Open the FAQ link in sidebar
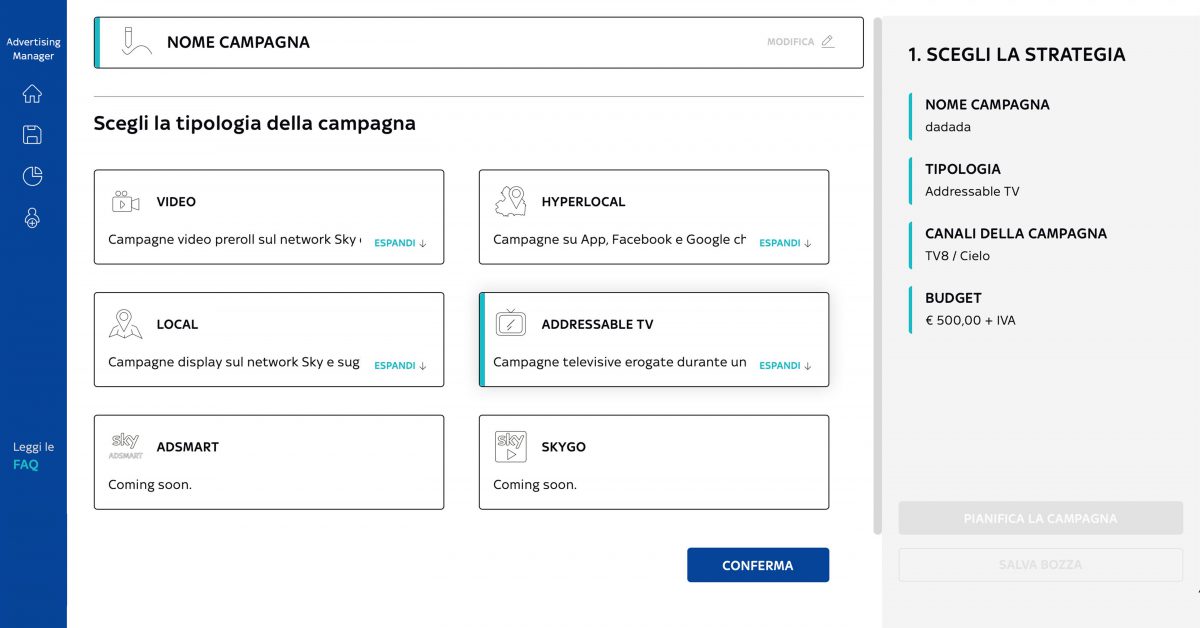The width and height of the screenshot is (1200, 628). point(26,465)
